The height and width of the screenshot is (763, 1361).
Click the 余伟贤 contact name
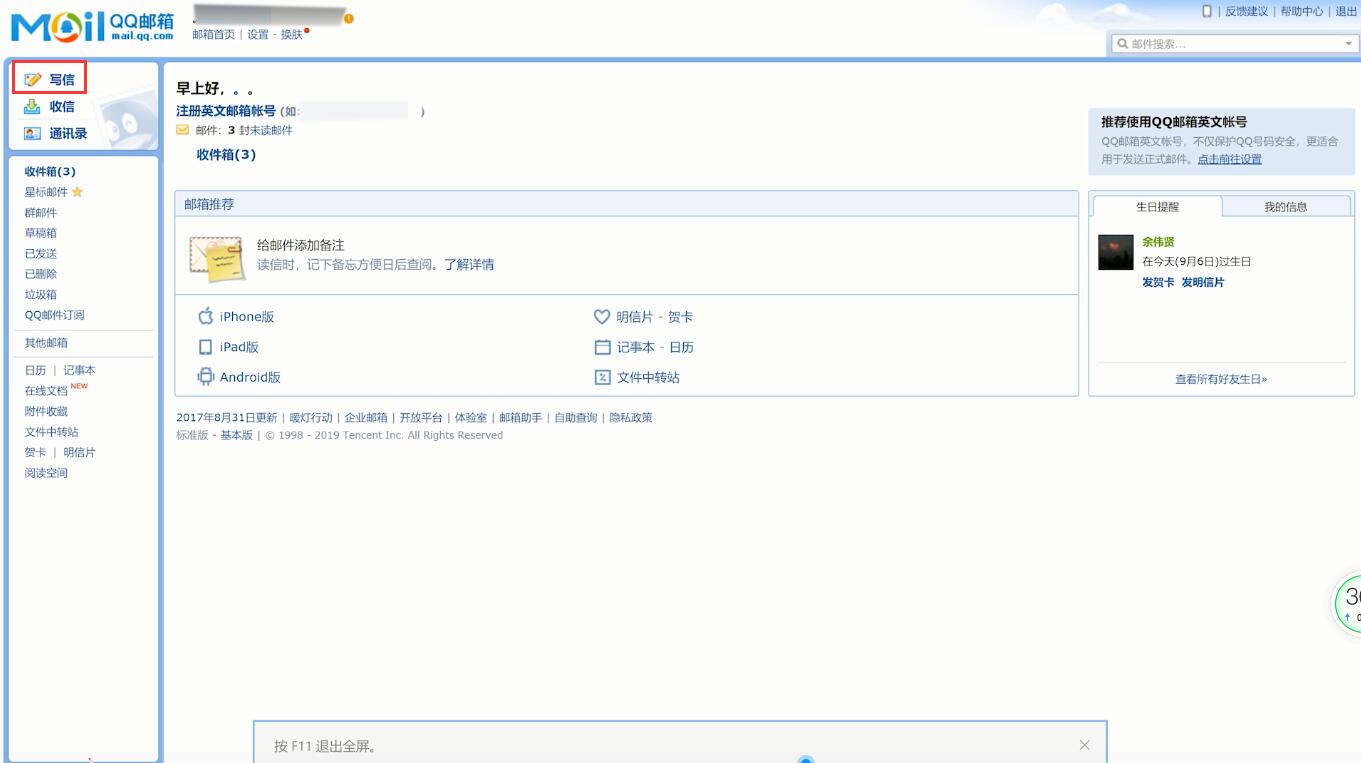point(1158,242)
